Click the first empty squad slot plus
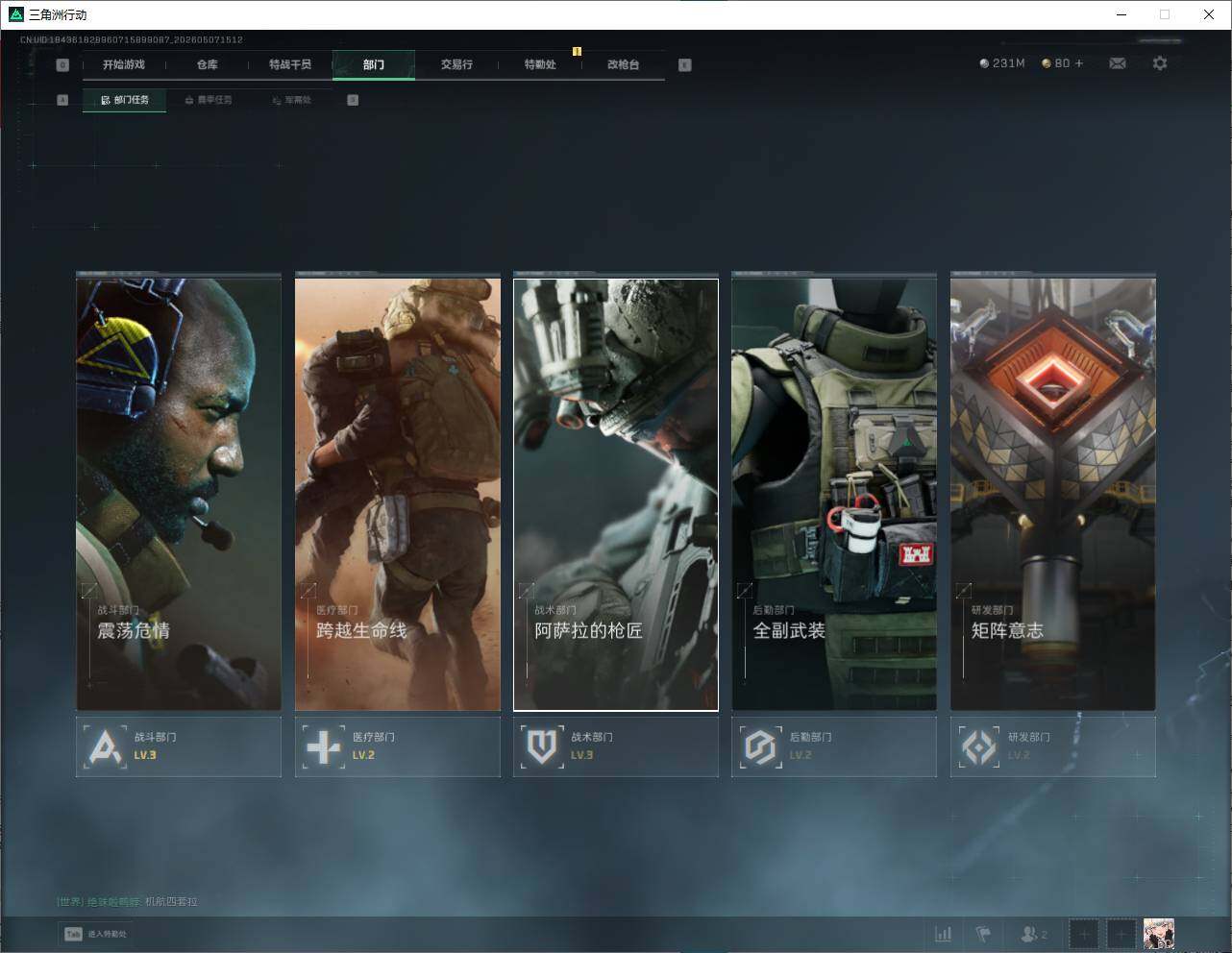The height and width of the screenshot is (953, 1232). point(1084,933)
